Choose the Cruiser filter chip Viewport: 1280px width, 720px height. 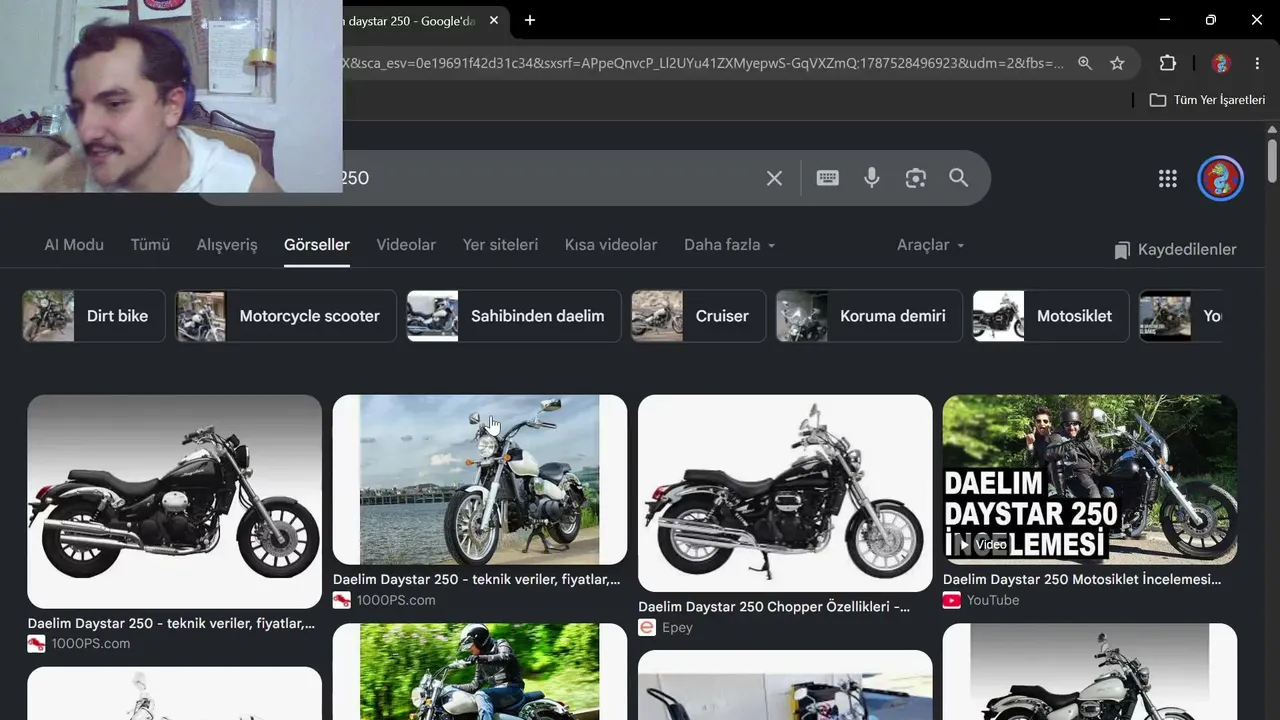pyautogui.click(x=698, y=316)
